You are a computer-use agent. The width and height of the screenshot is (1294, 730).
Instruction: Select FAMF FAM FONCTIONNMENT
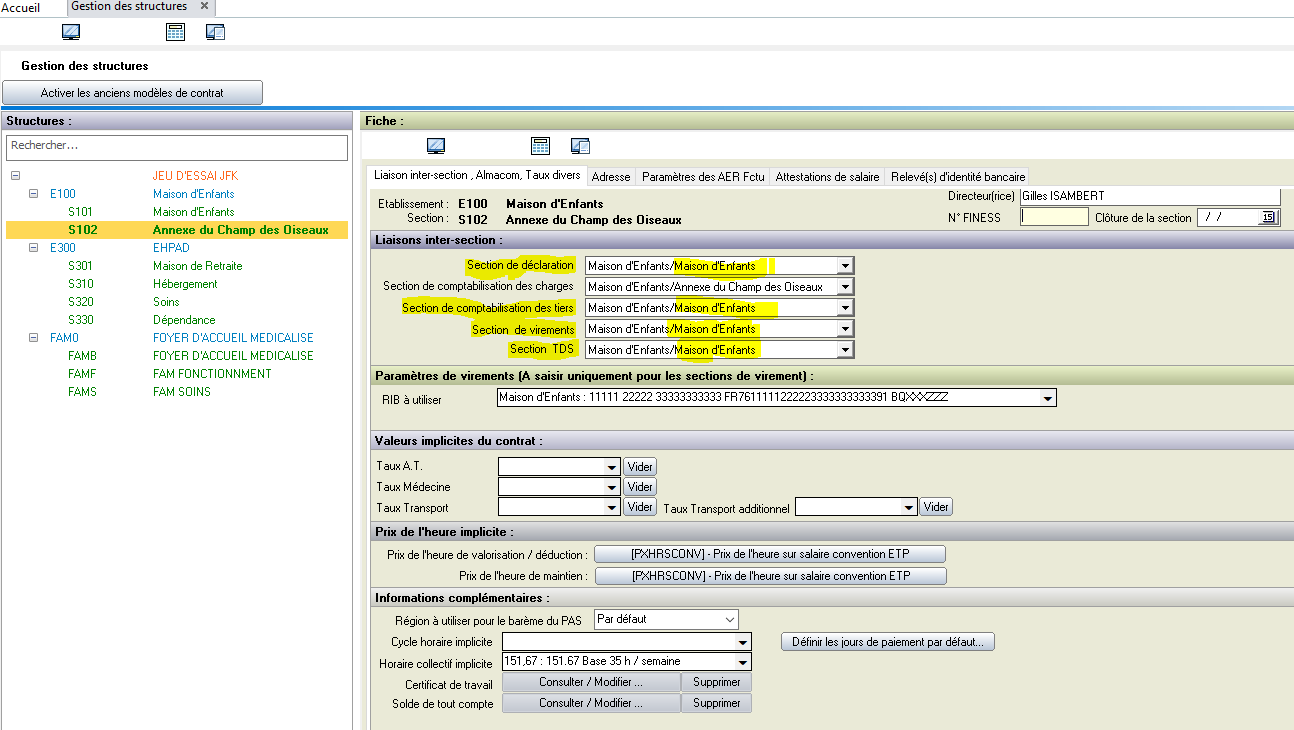pyautogui.click(x=177, y=374)
